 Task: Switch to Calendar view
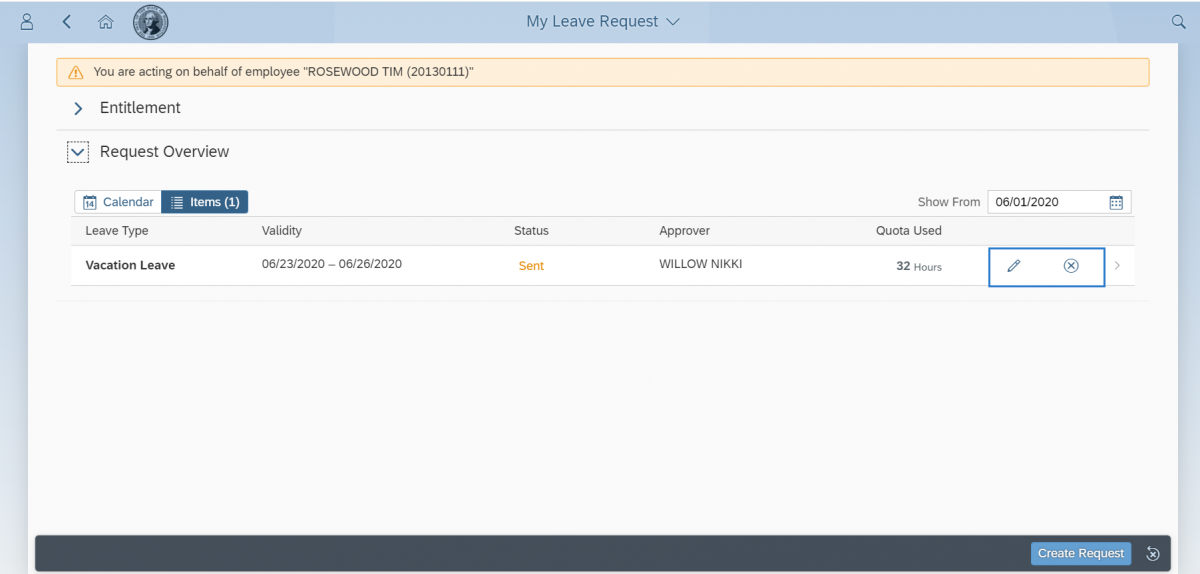pos(118,202)
